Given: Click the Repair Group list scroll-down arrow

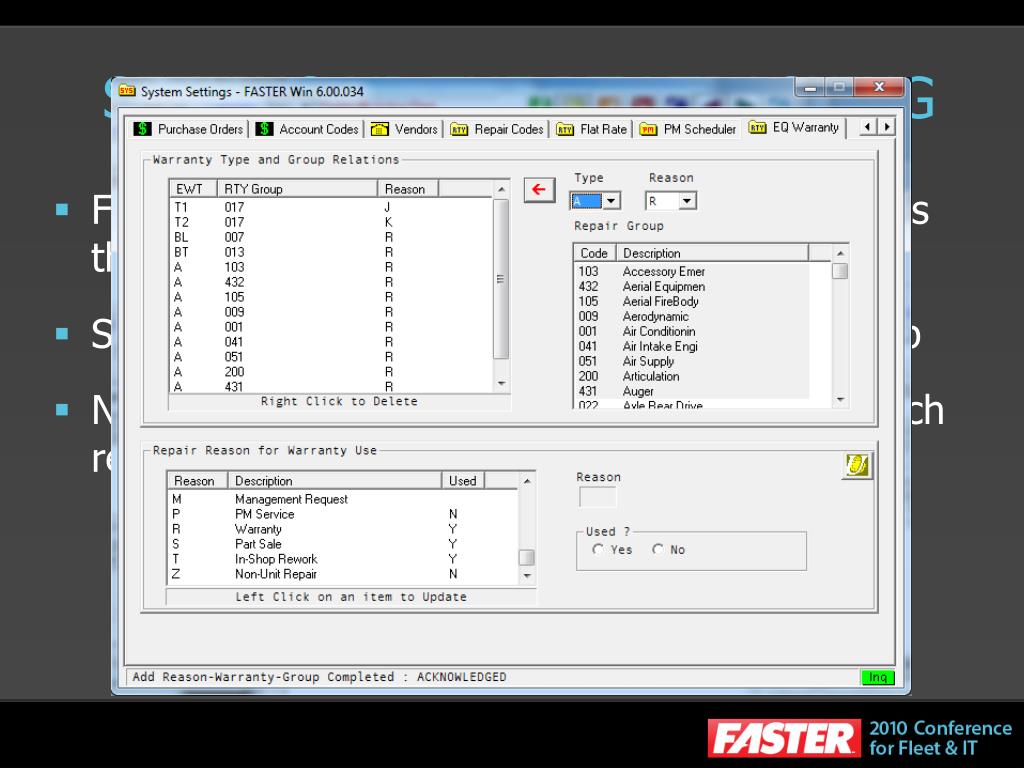Looking at the screenshot, I should point(840,399).
